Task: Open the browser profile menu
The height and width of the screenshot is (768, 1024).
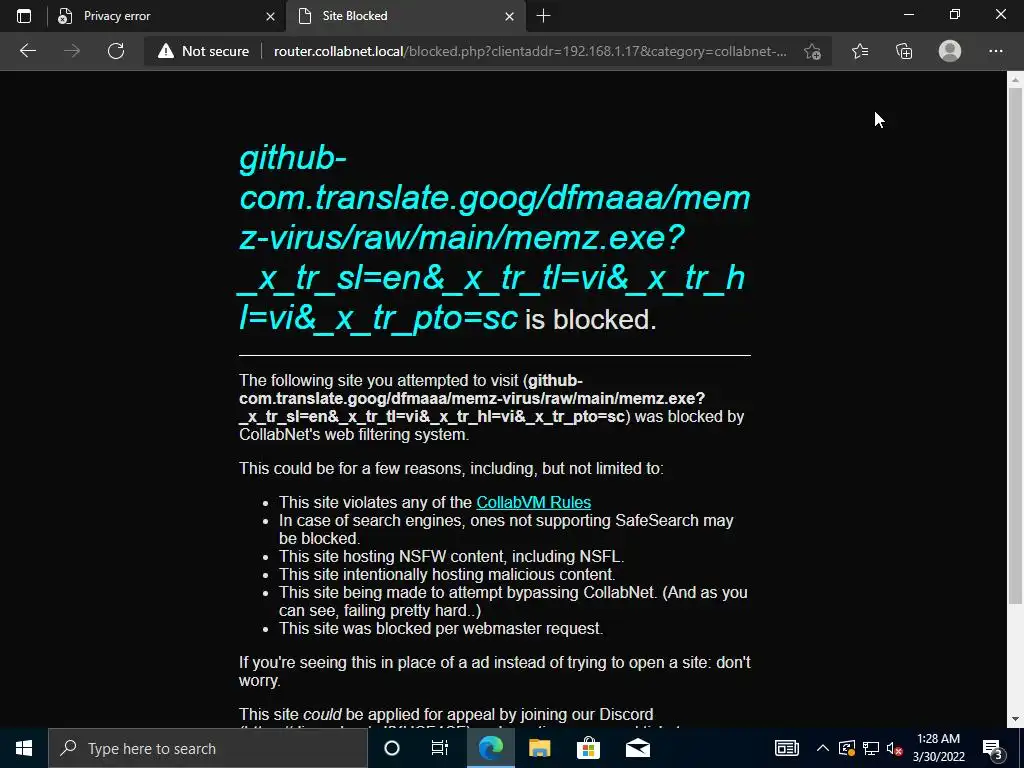Action: coord(950,51)
